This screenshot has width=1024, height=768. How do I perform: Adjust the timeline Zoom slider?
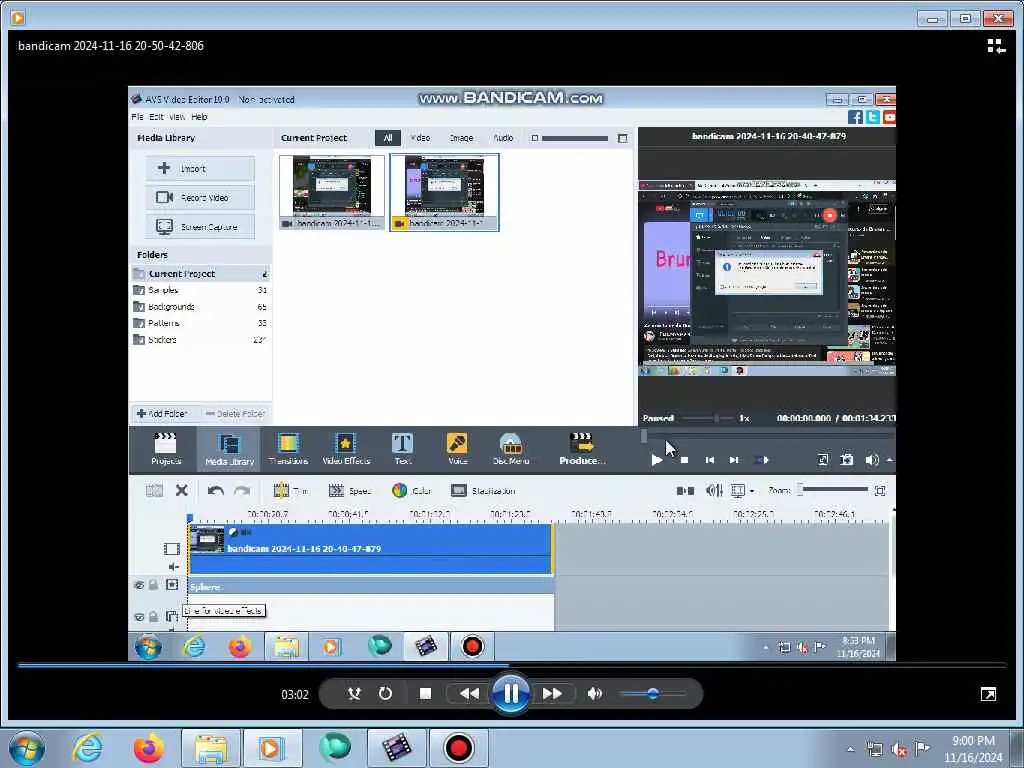click(833, 489)
